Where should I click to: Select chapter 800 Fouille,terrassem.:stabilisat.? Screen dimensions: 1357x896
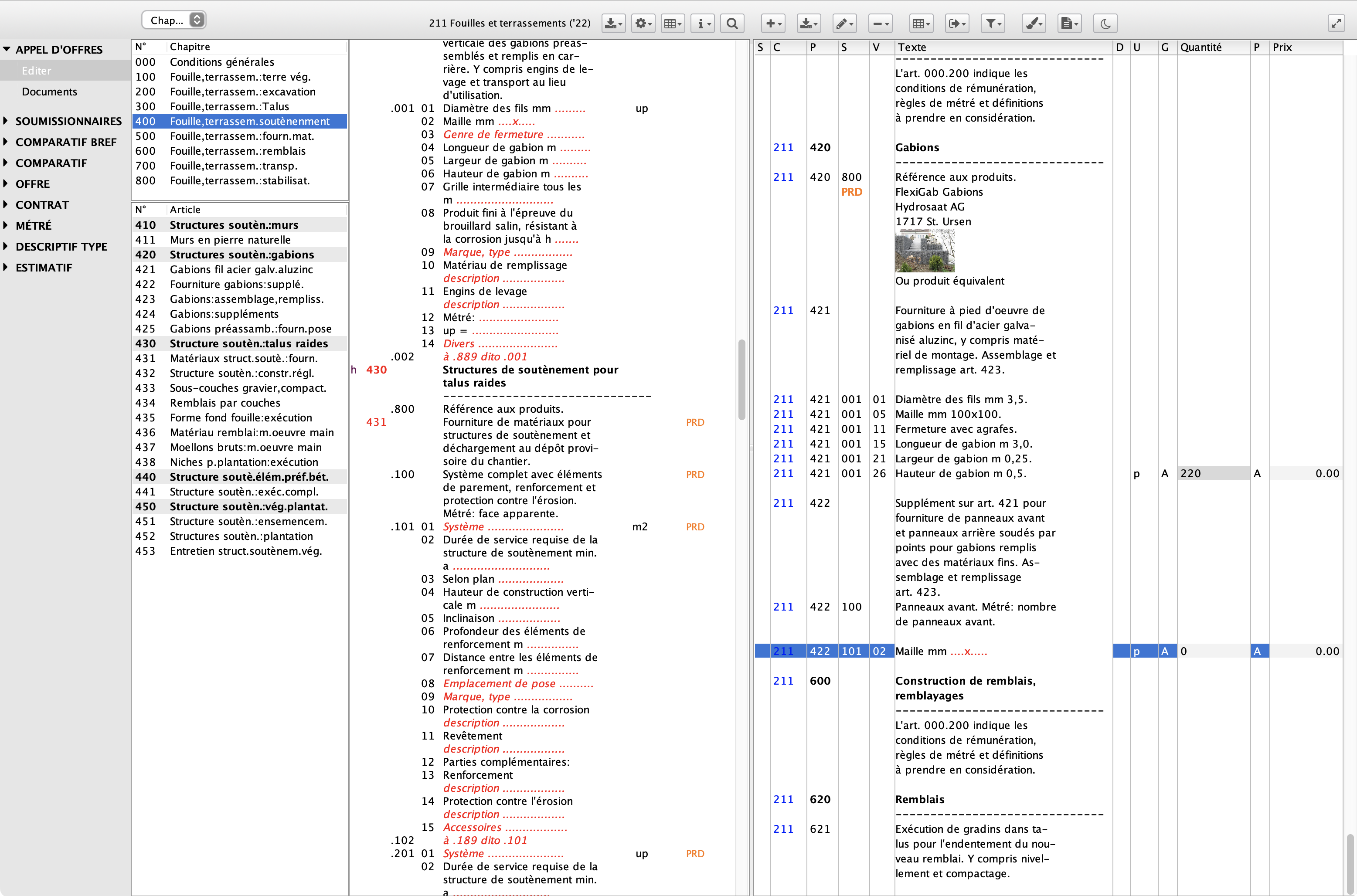coord(239,180)
